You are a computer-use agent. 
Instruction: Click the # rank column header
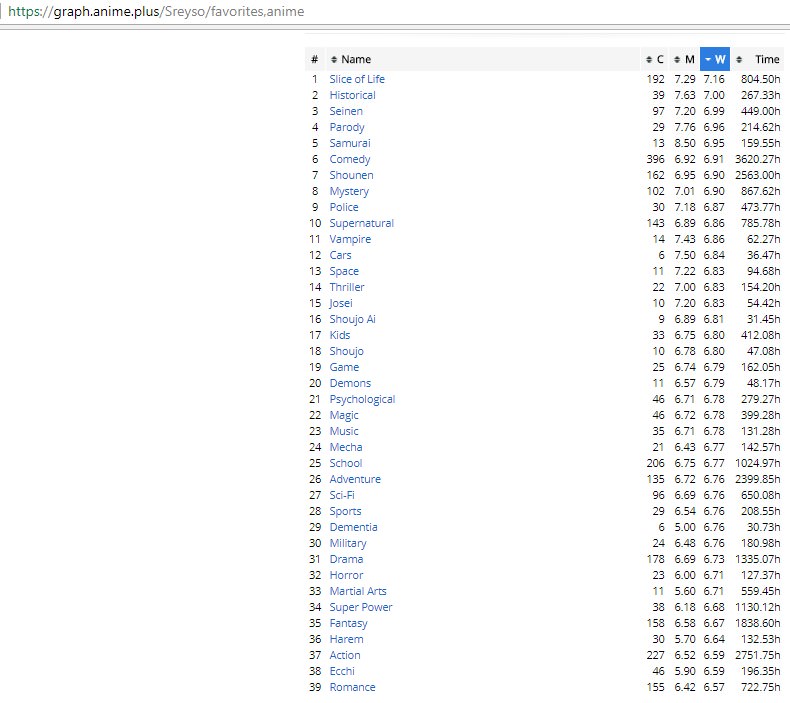click(x=314, y=59)
